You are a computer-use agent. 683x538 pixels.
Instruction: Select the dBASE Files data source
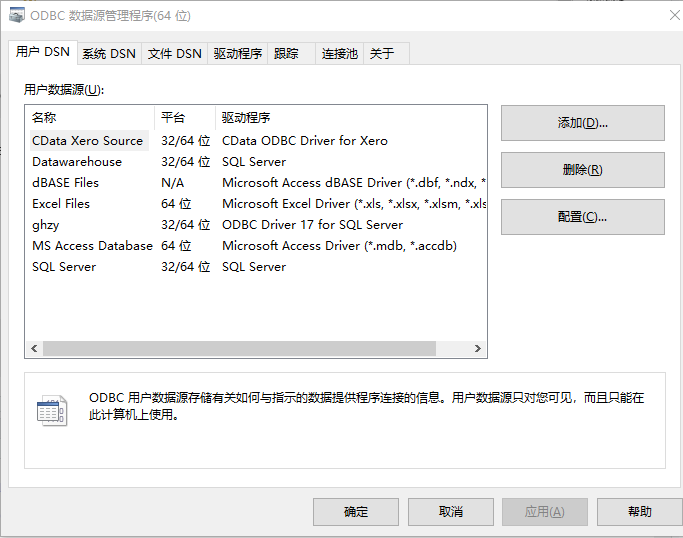tap(65, 183)
